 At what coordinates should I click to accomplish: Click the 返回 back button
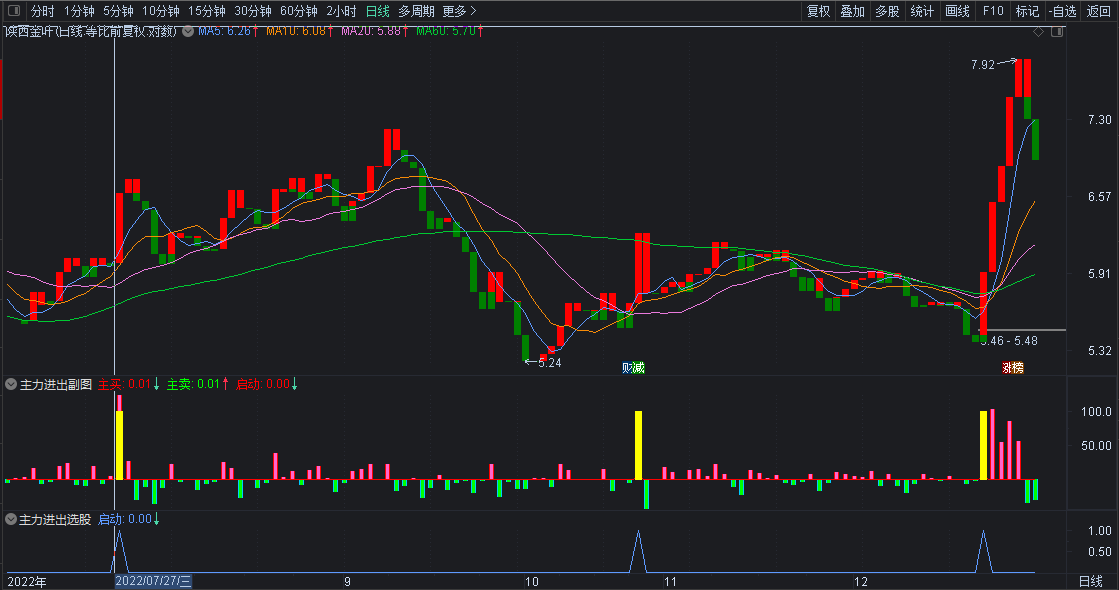click(x=1098, y=11)
